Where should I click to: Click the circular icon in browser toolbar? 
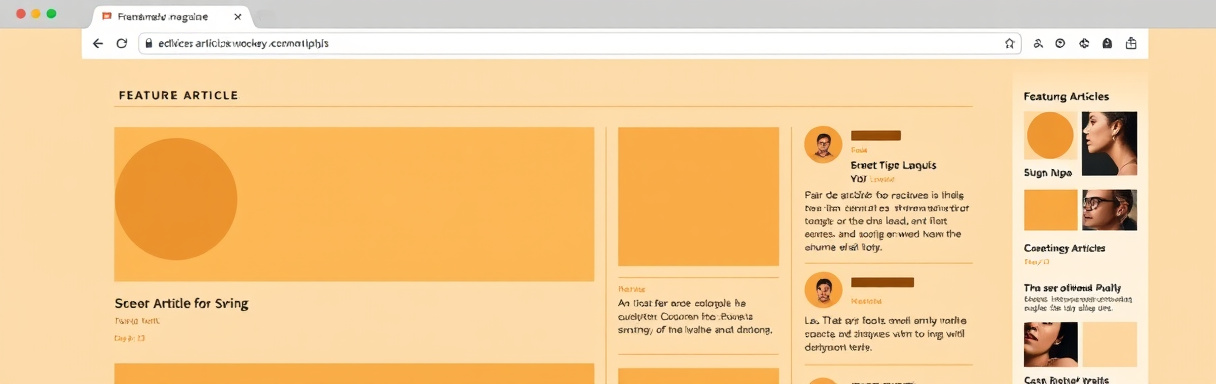(x=1060, y=43)
